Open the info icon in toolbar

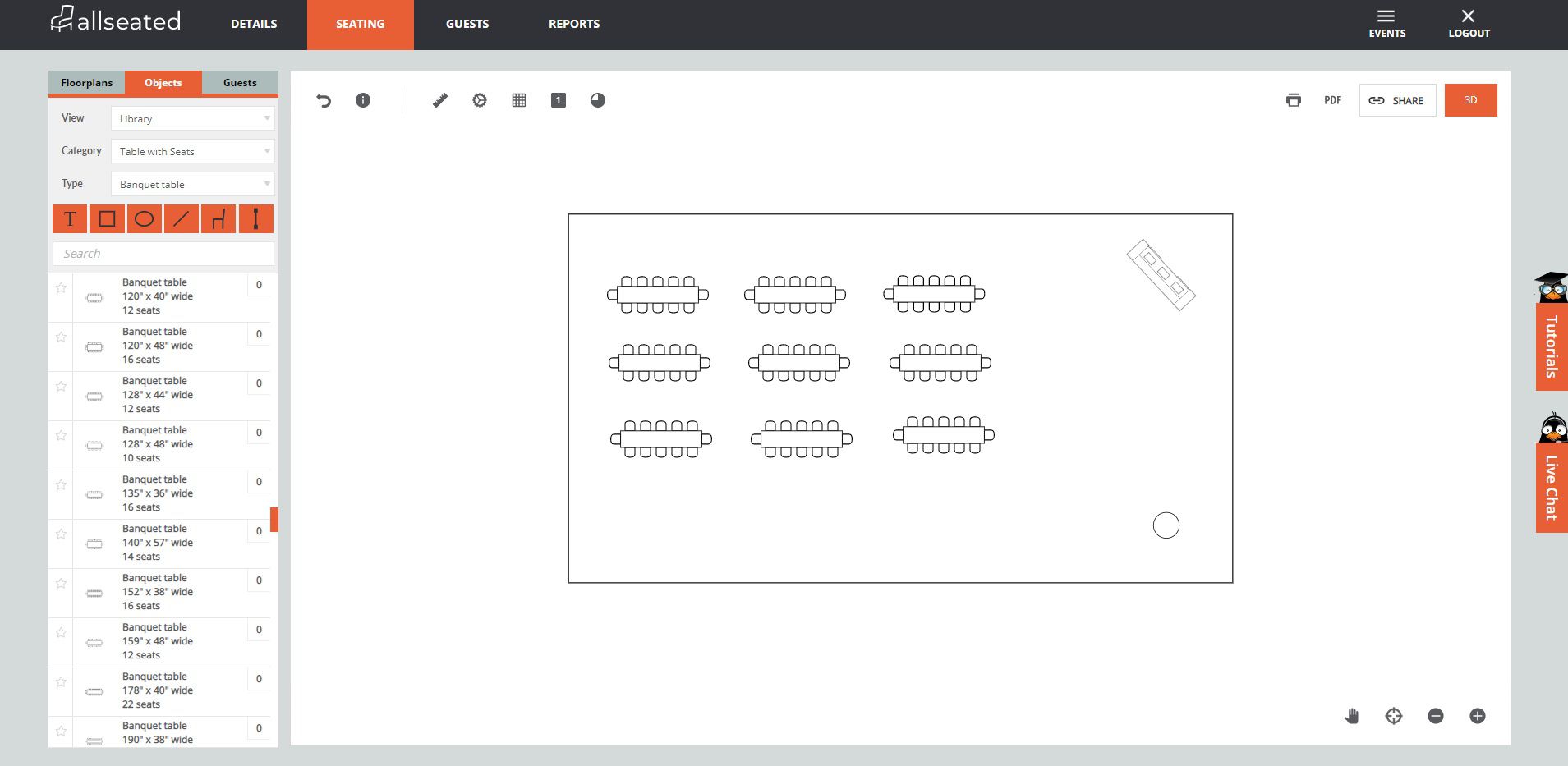coord(363,100)
